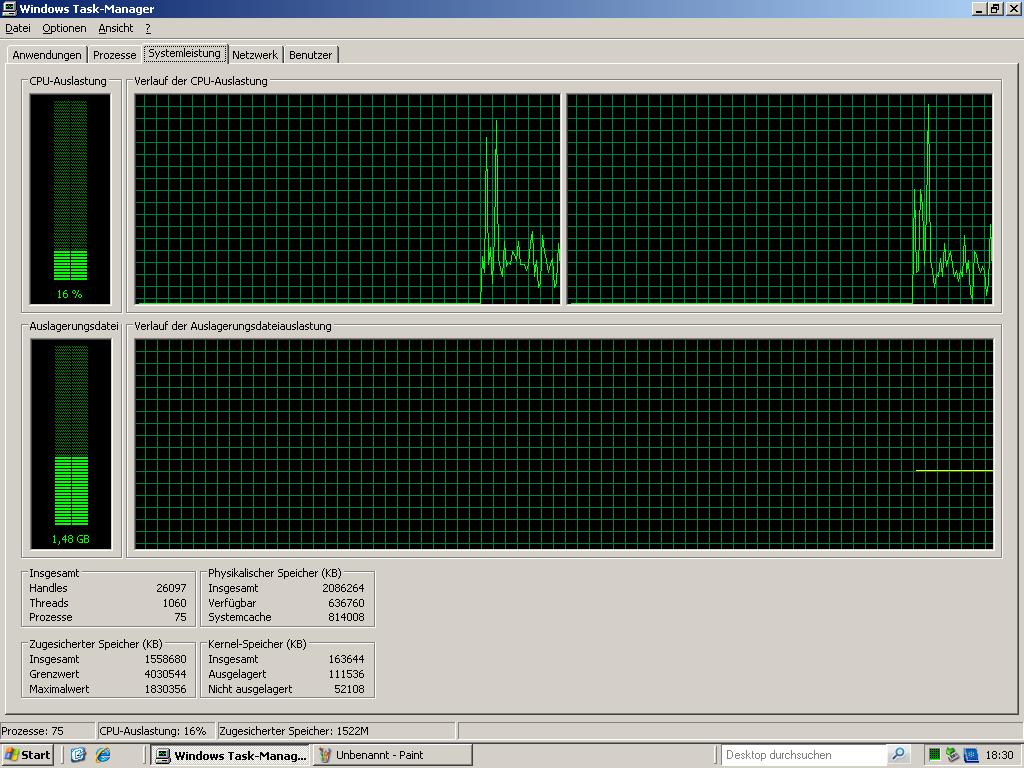Click status bar Prozesse: 75 entry
This screenshot has width=1024, height=768.
click(47, 731)
